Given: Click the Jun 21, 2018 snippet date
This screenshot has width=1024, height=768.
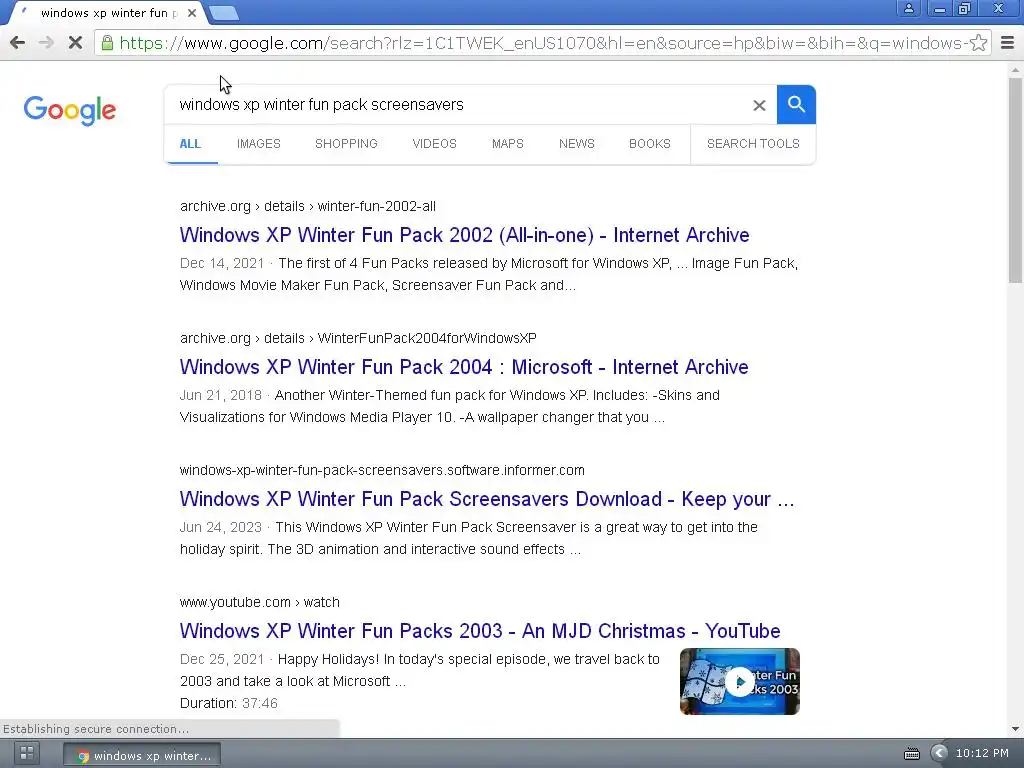Looking at the screenshot, I should 221,395.
